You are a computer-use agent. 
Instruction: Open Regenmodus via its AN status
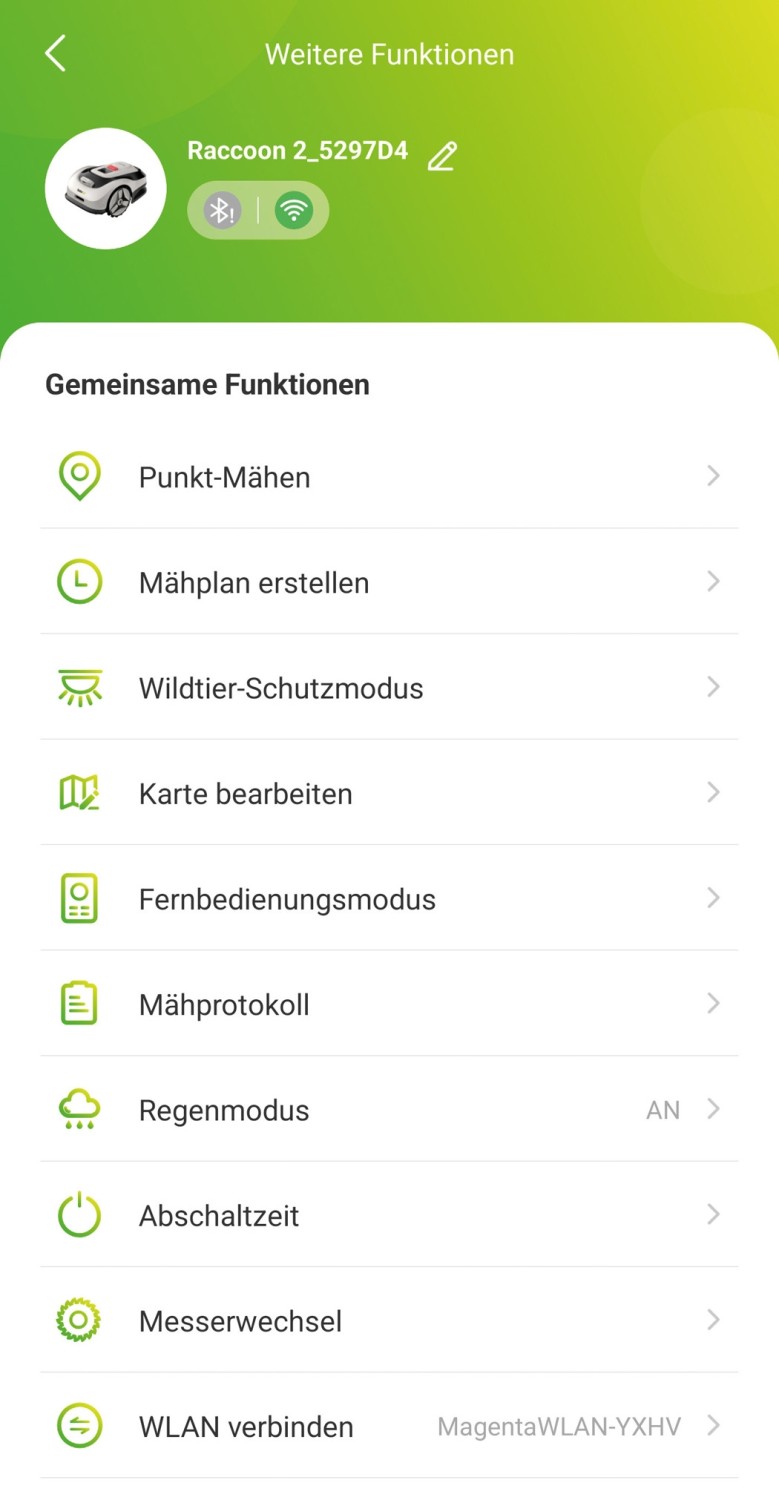coord(662,1110)
